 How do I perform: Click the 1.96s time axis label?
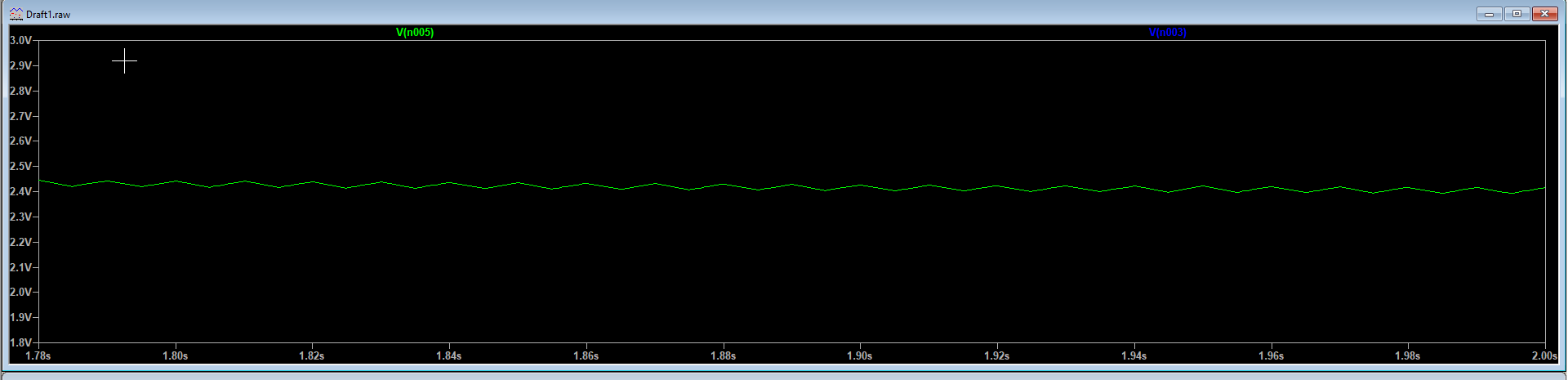(1271, 355)
